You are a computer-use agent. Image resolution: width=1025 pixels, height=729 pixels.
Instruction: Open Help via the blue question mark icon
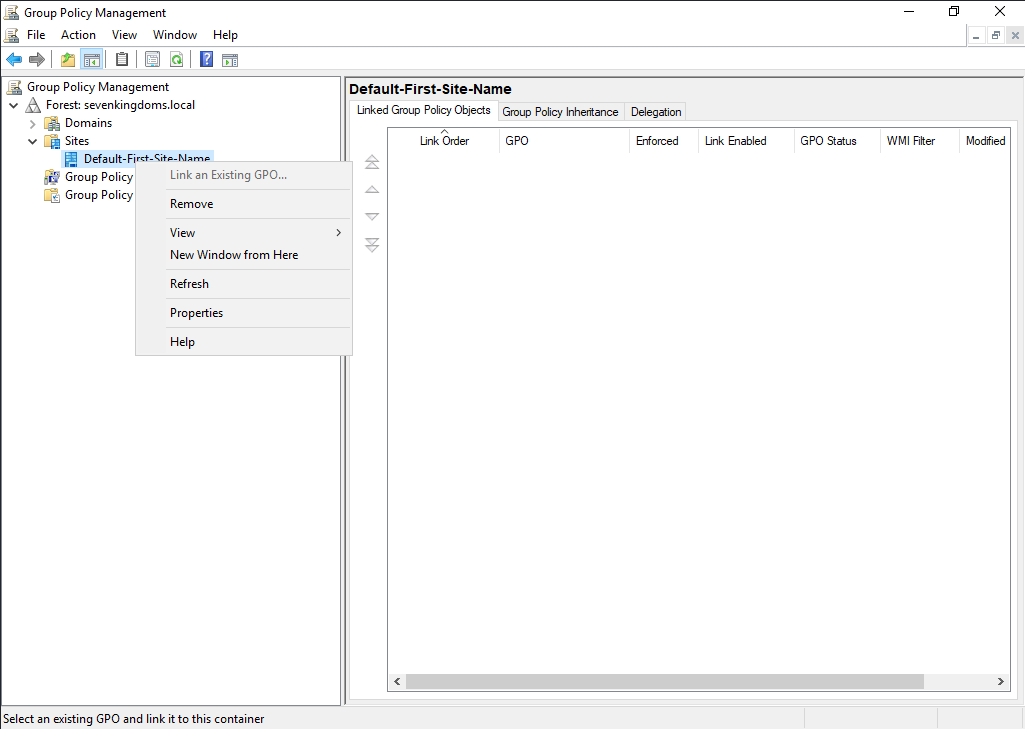[206, 59]
